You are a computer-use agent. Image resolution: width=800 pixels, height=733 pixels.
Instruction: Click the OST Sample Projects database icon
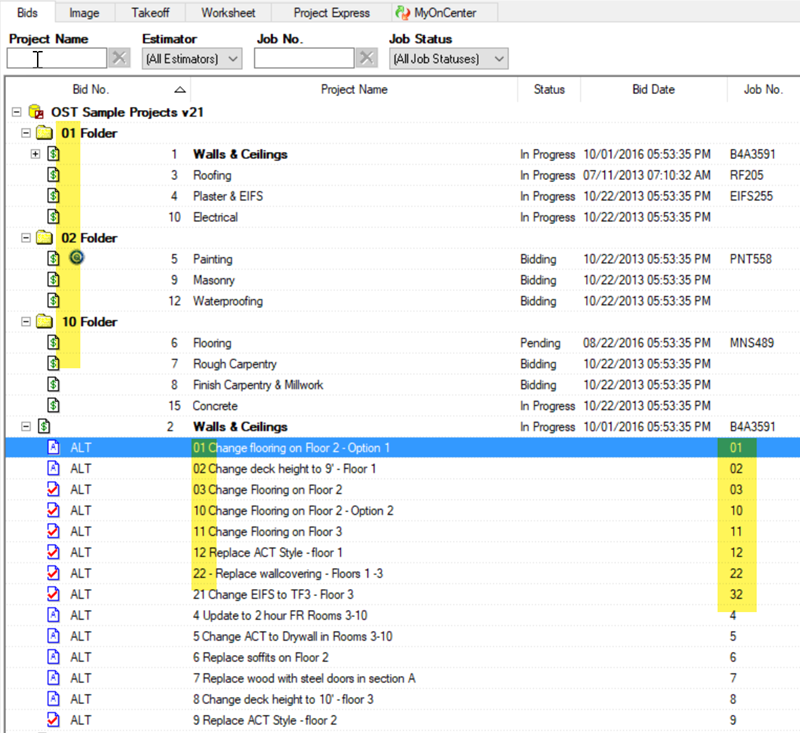(x=36, y=112)
